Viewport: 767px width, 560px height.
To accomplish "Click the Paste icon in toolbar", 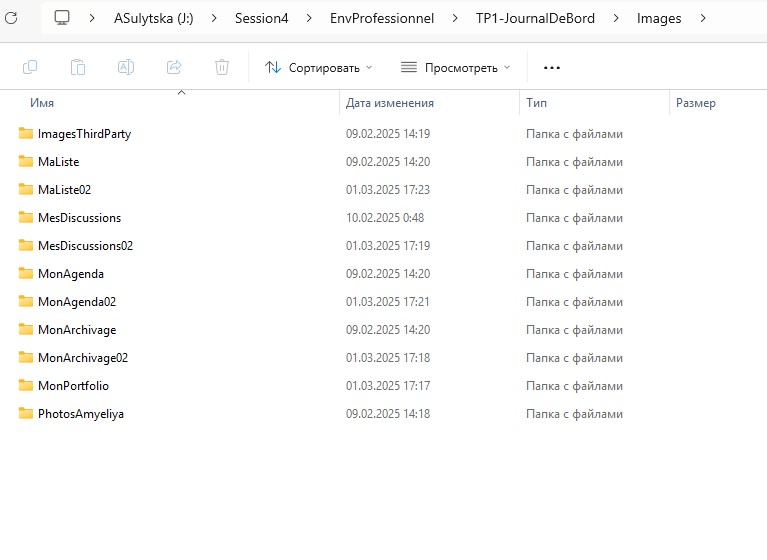I will [78, 67].
